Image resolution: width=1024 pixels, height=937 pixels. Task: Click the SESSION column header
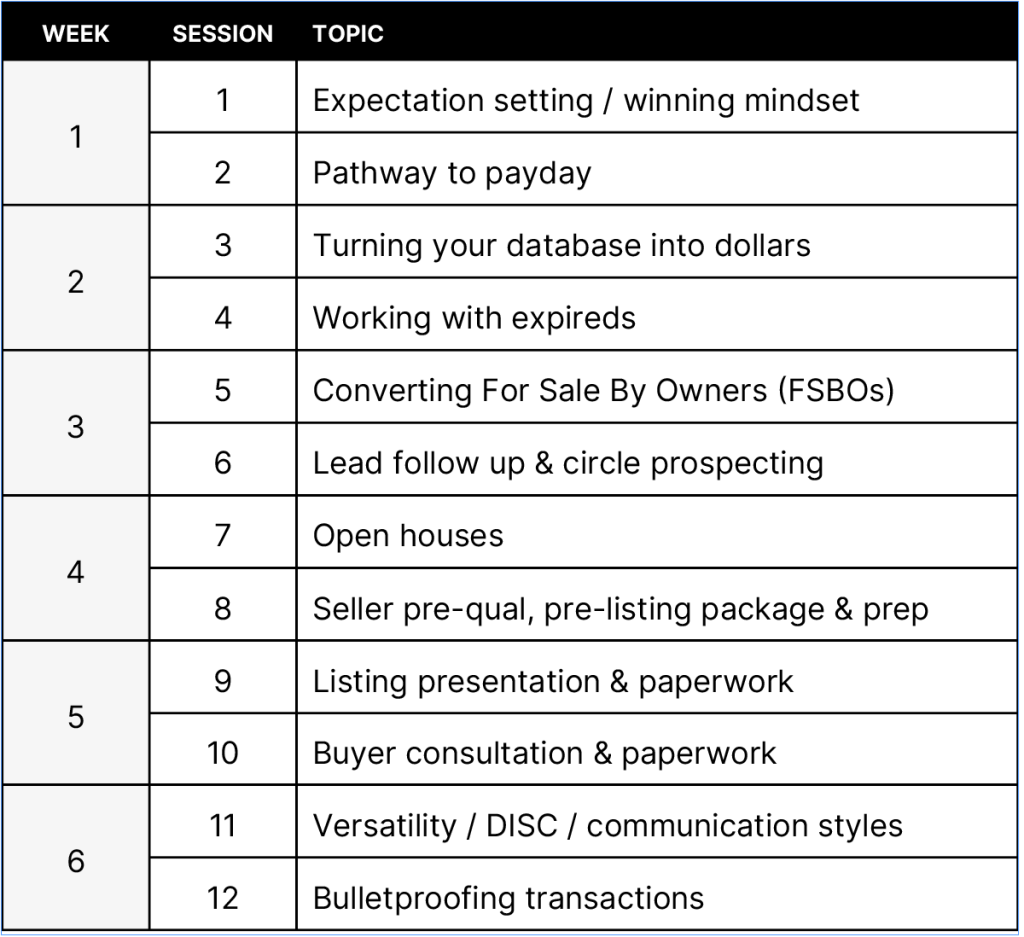tap(222, 33)
